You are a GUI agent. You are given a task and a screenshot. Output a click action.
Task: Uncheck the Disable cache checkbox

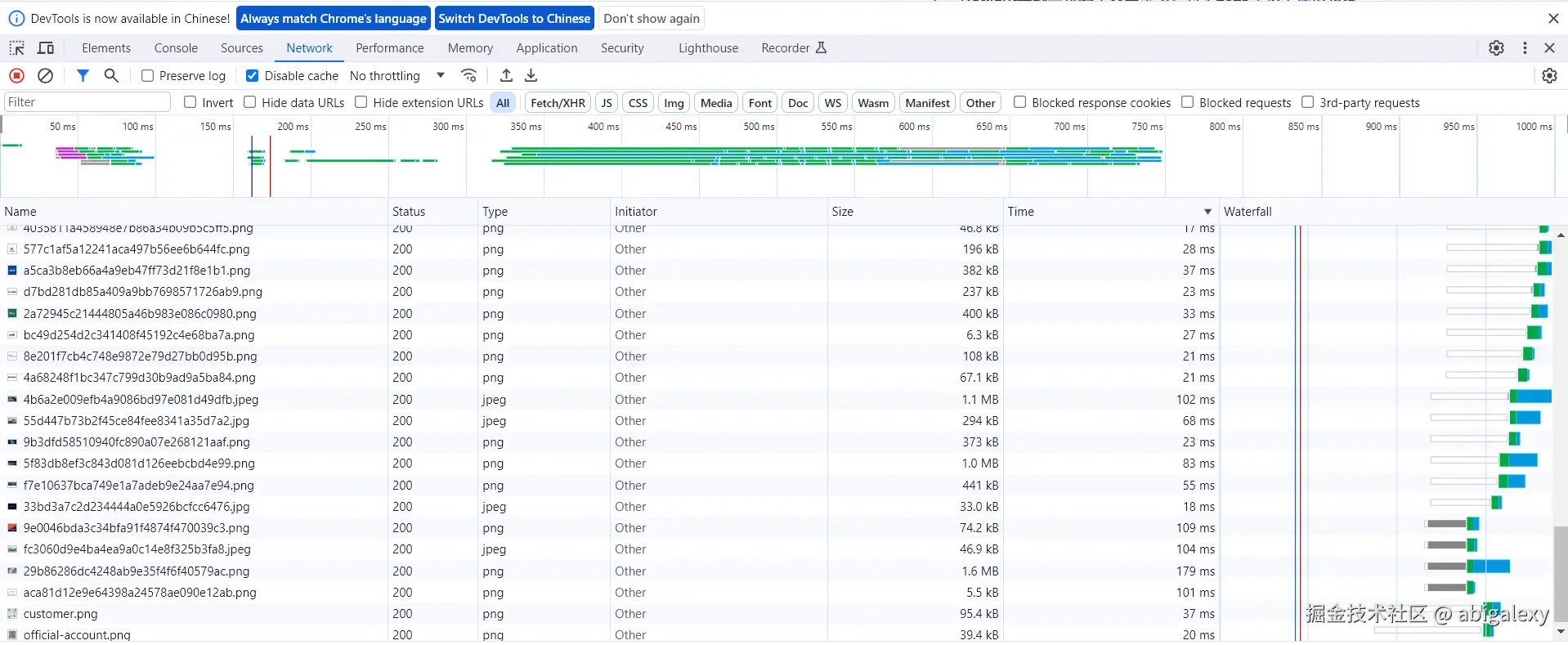pyautogui.click(x=253, y=75)
